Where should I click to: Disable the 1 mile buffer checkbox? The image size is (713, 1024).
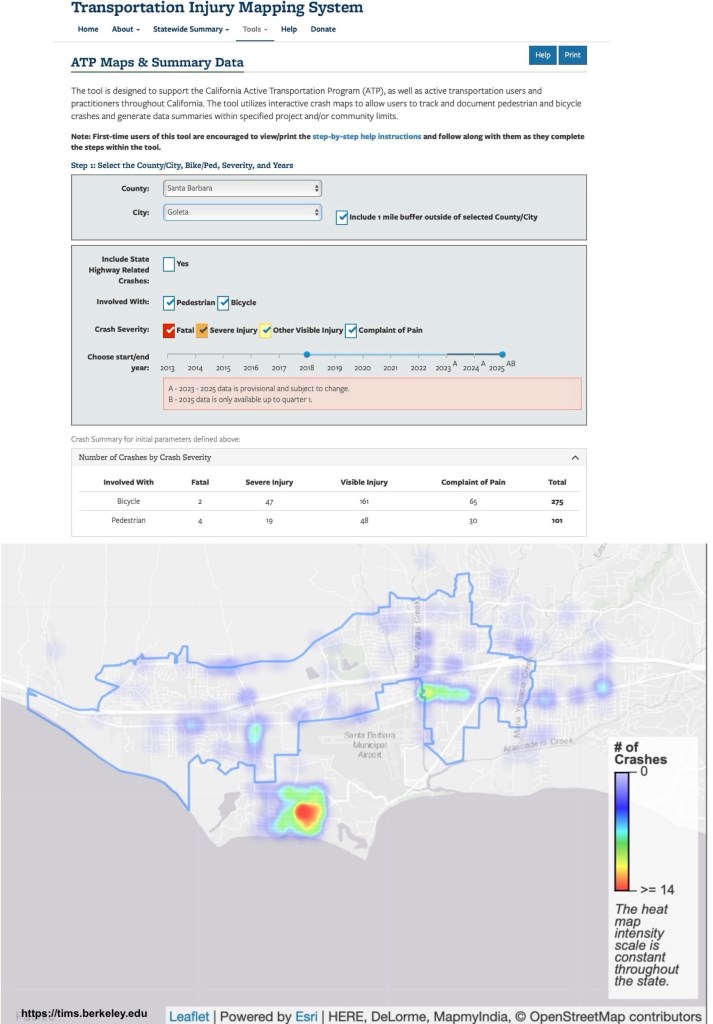[x=342, y=216]
